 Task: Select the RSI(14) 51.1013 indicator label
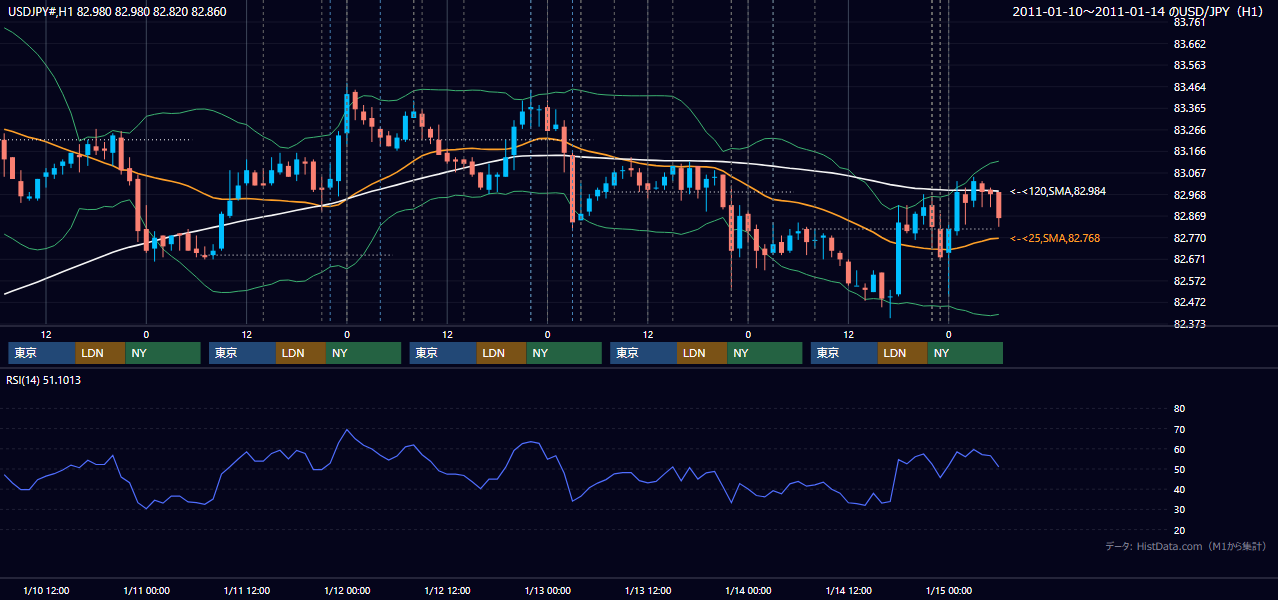45,380
